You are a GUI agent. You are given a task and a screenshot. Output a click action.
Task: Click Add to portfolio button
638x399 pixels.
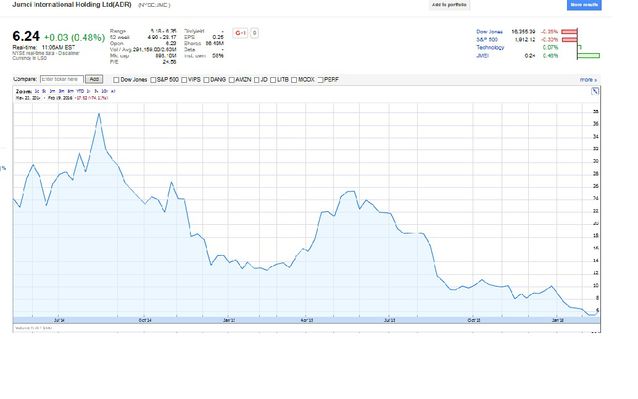click(x=449, y=5)
